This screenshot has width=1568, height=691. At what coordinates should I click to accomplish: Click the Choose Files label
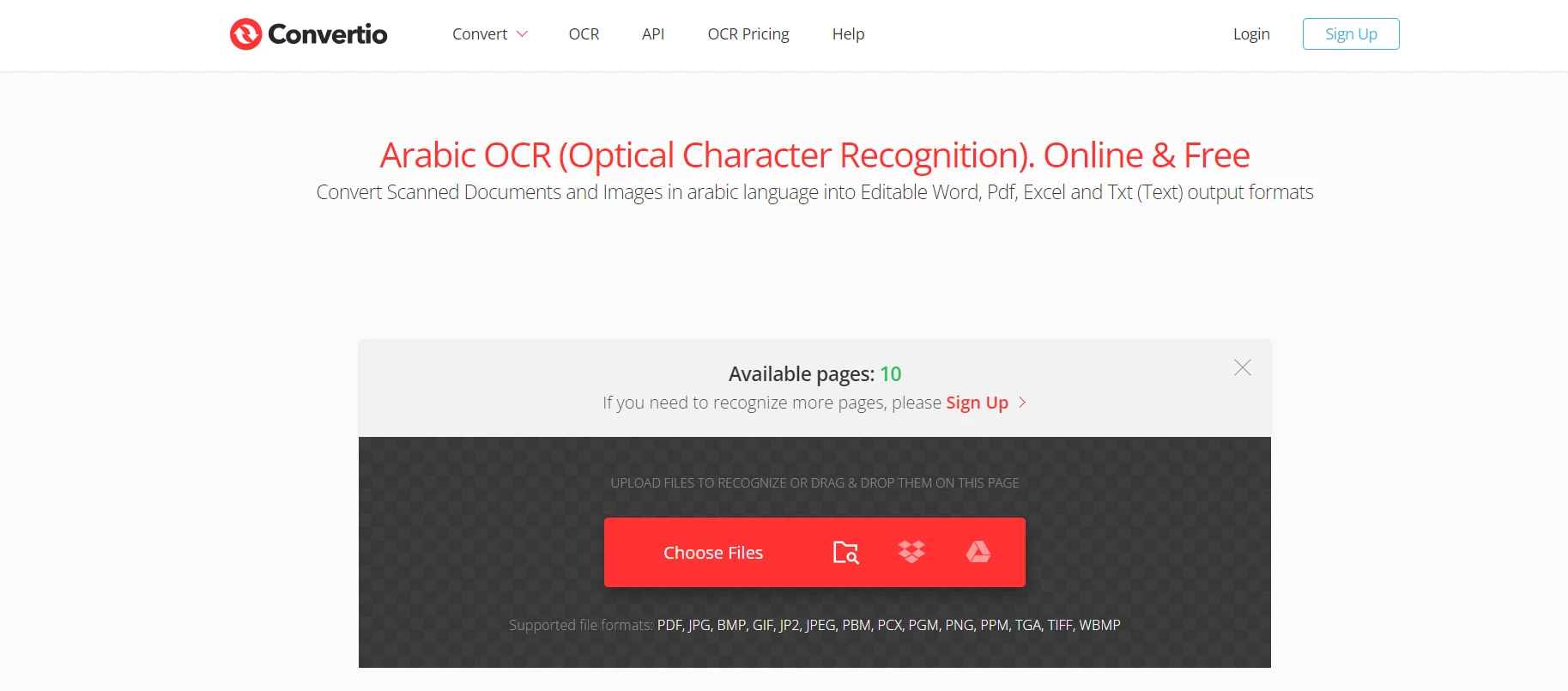pos(712,553)
